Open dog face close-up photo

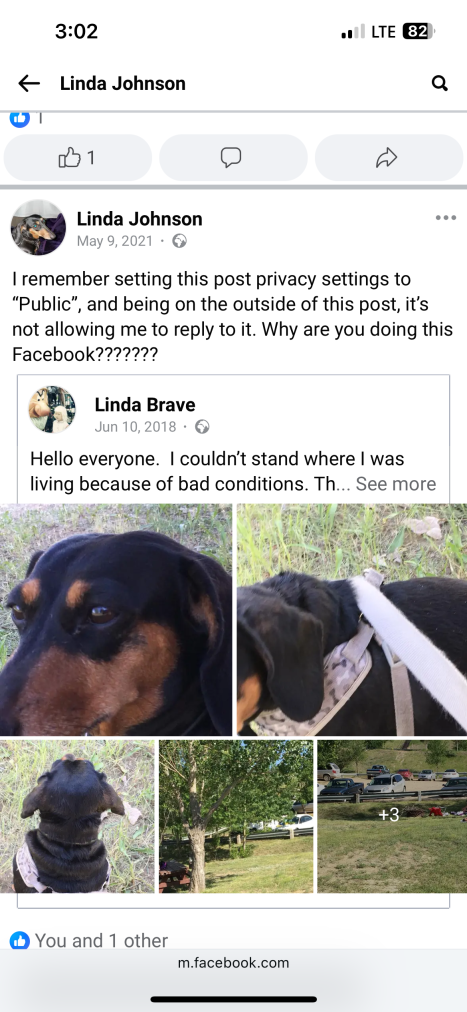[x=116, y=620]
